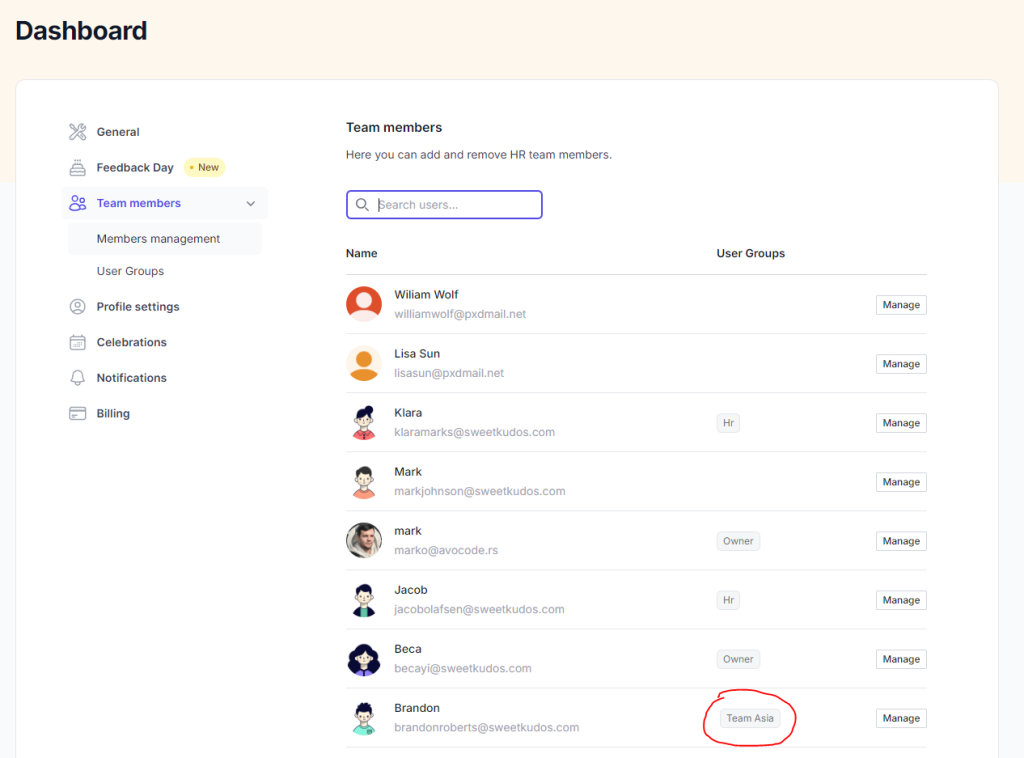The image size is (1024, 758).
Task: Click Manage button for Klara
Action: coord(900,423)
